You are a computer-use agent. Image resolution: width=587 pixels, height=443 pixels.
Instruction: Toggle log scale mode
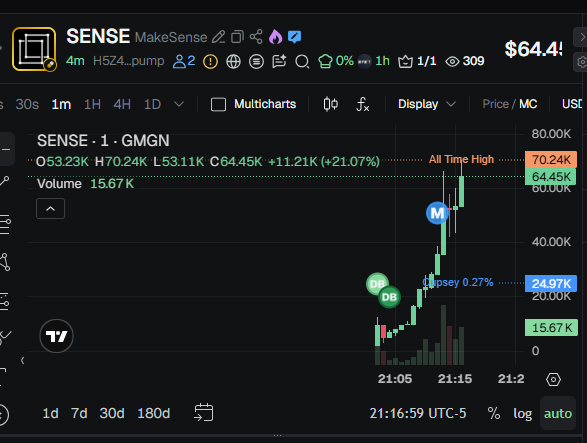click(523, 413)
